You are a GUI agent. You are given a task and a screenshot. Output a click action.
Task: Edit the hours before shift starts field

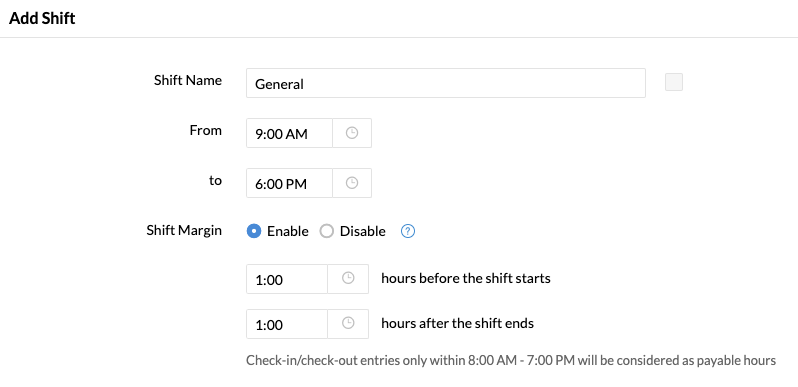pyautogui.click(x=287, y=279)
